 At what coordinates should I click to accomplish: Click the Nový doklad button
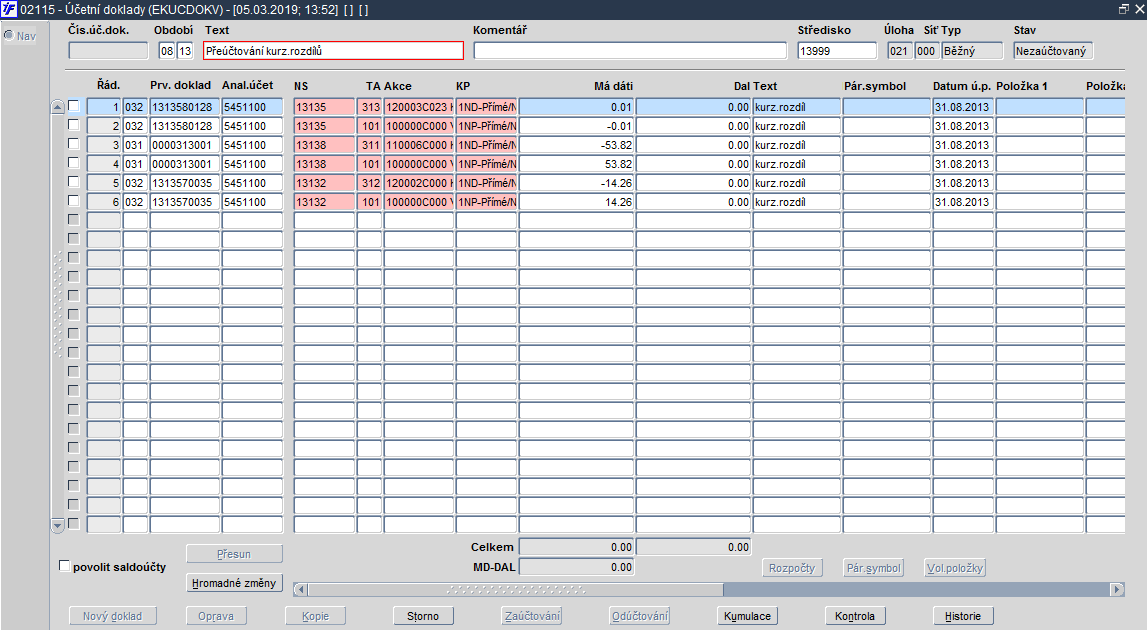point(112,616)
